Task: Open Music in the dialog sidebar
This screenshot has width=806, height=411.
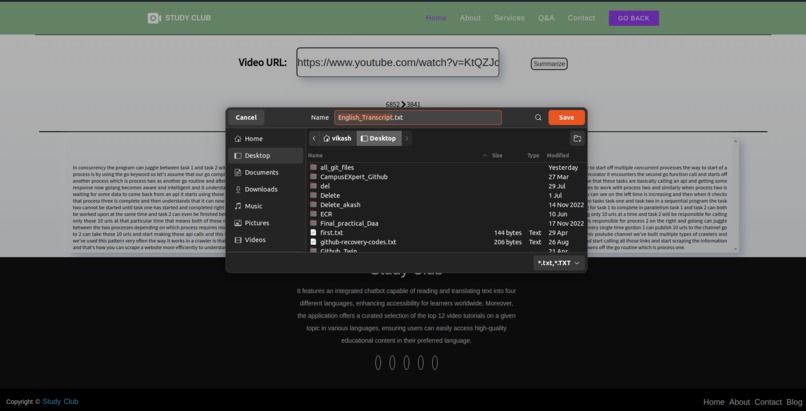Action: click(x=265, y=206)
